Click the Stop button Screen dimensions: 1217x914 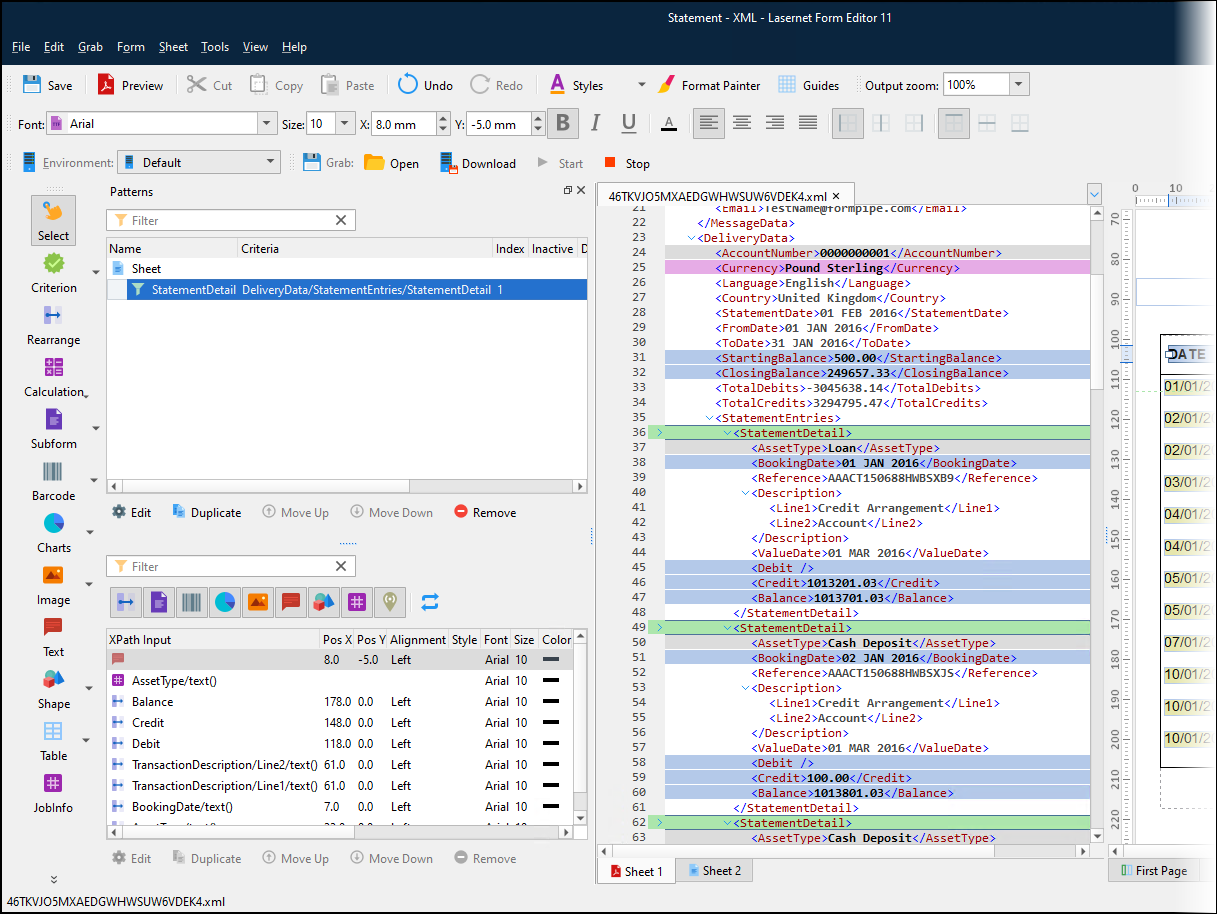[x=627, y=163]
